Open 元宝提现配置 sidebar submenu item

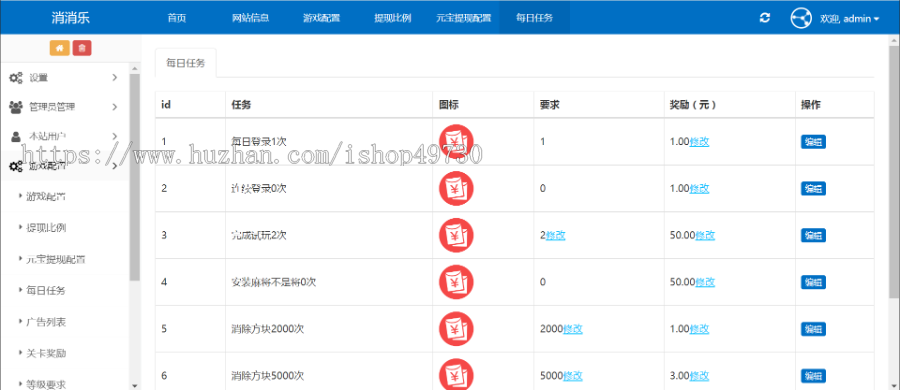[x=56, y=259]
